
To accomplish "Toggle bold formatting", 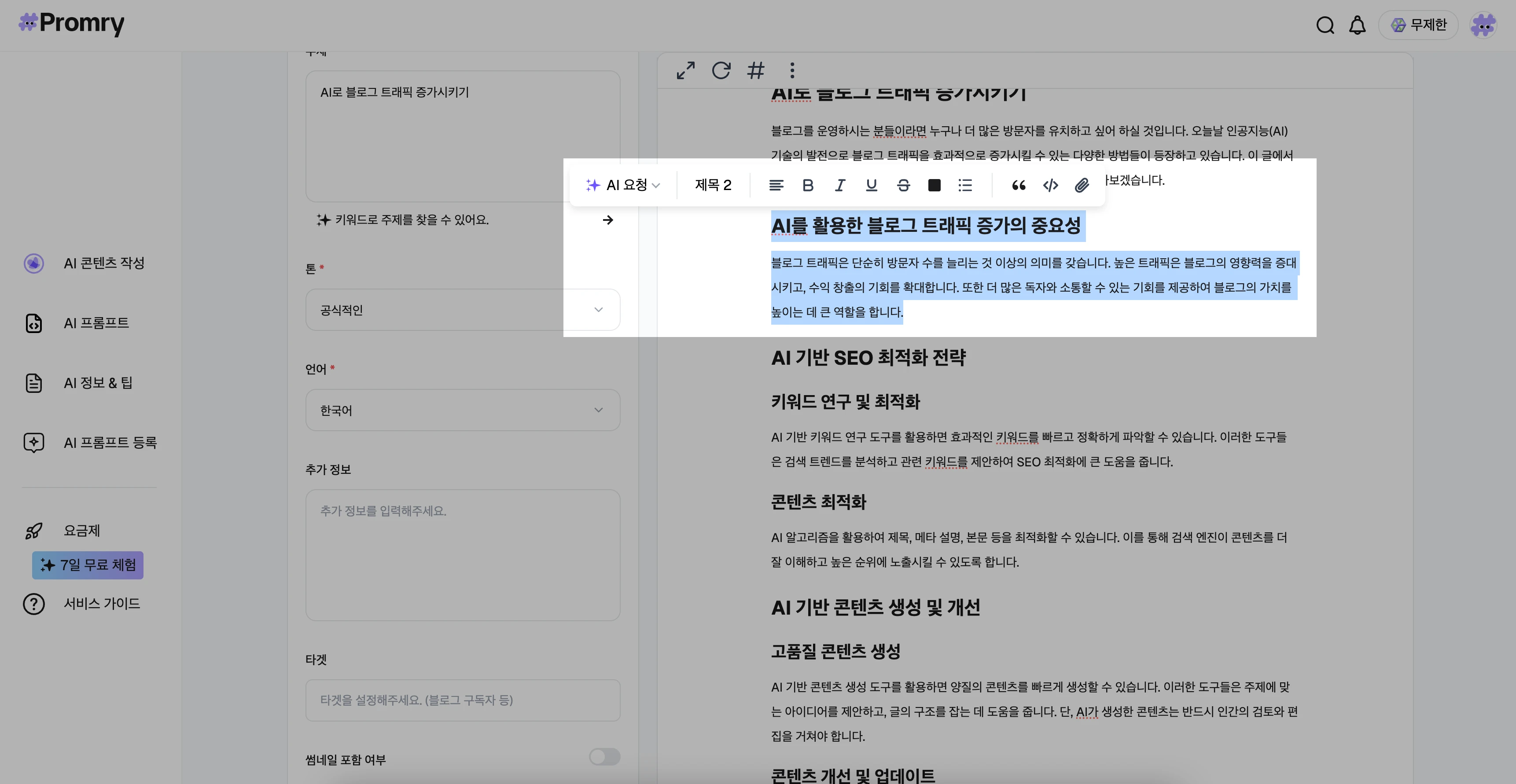I will tap(808, 186).
